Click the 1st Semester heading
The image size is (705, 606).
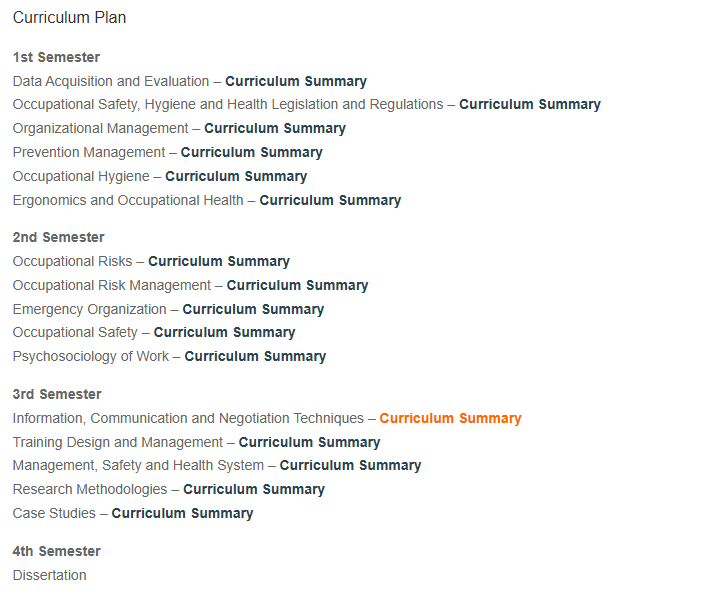tap(56, 58)
